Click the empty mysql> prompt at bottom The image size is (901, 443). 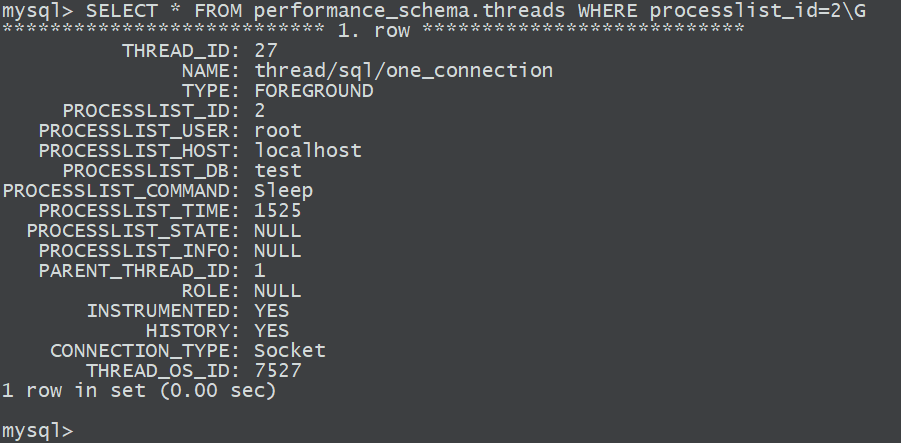(37, 430)
